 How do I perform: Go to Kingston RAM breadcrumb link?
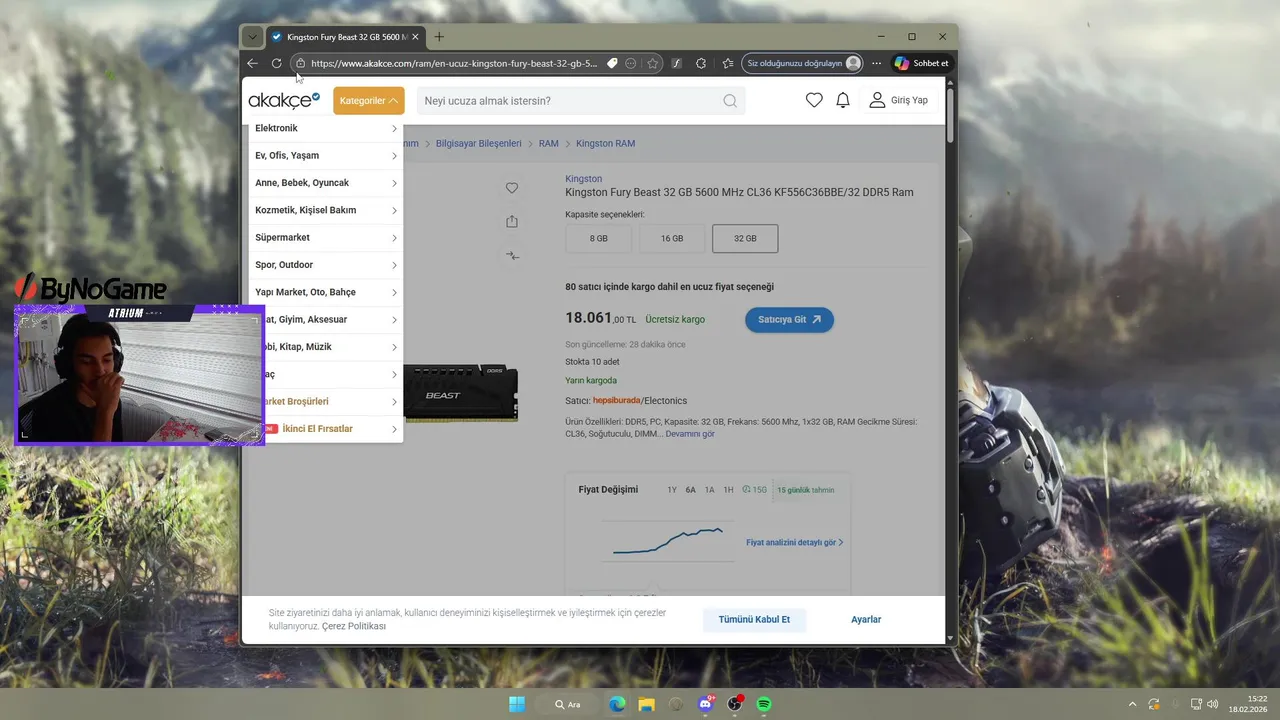tap(605, 143)
